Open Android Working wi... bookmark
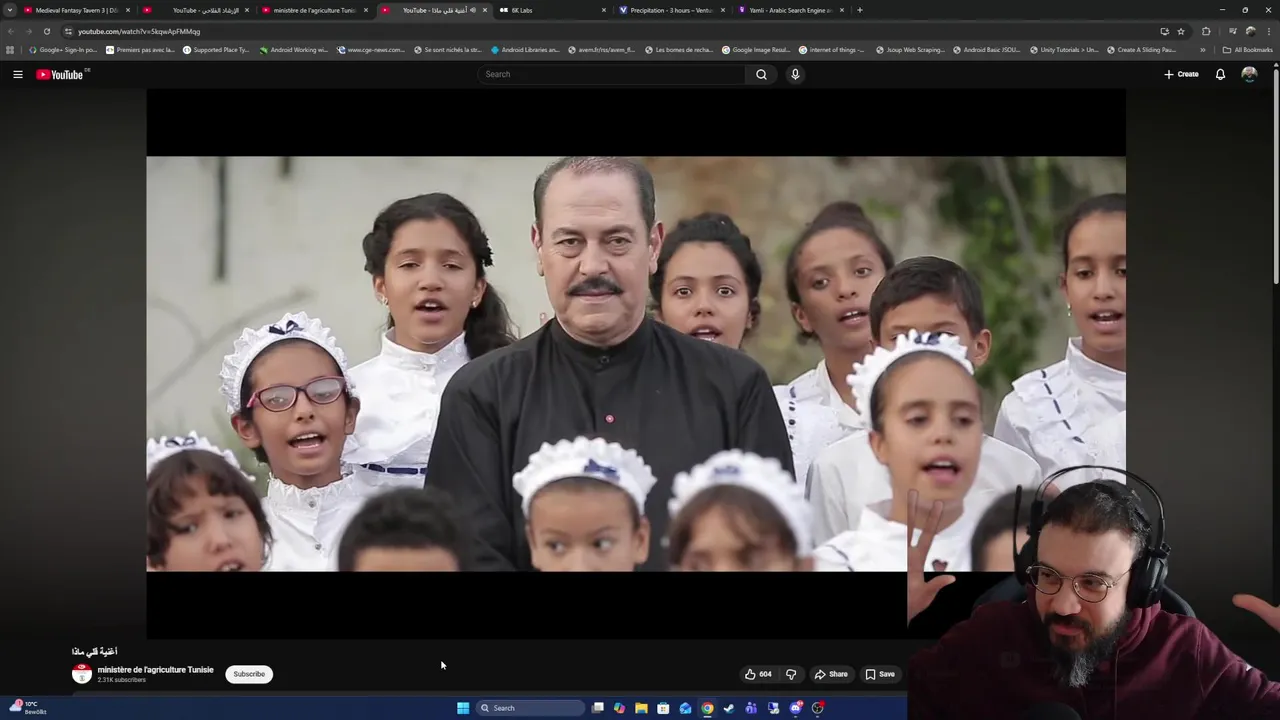Image resolution: width=1280 pixels, height=720 pixels. [293, 49]
